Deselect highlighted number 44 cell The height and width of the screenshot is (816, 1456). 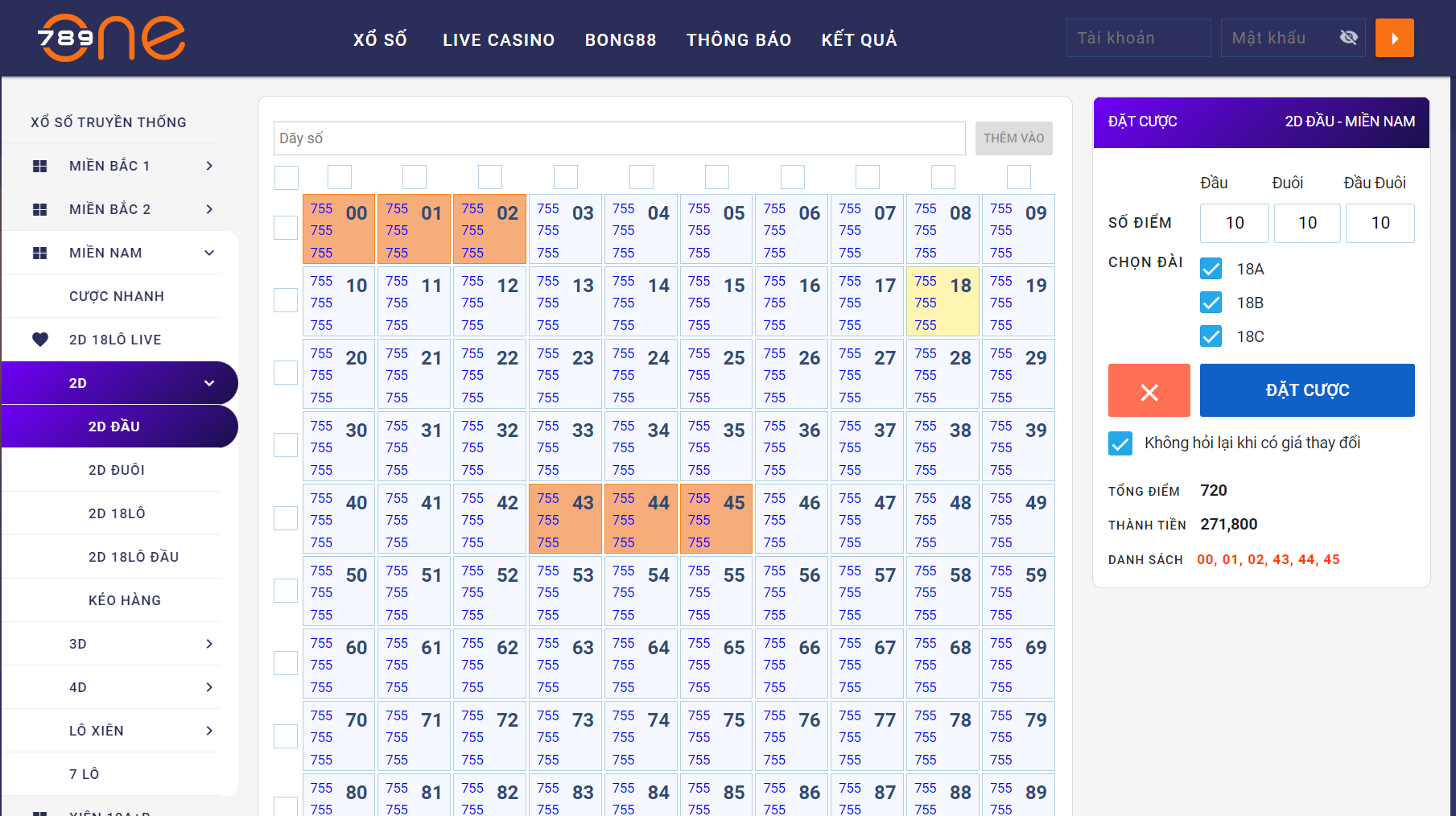641,519
